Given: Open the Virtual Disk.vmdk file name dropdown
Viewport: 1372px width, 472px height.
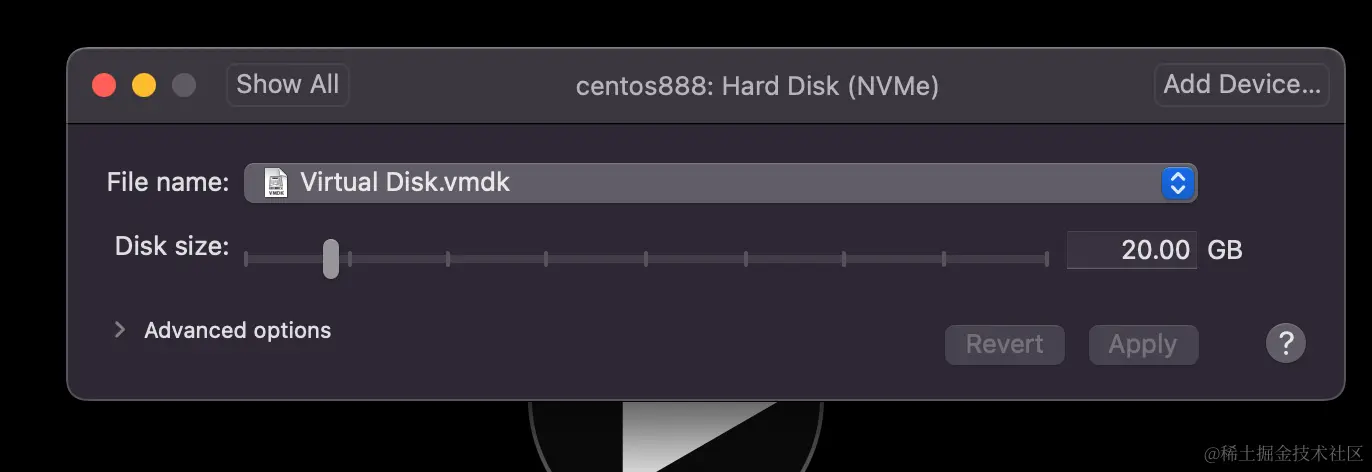Looking at the screenshot, I should [720, 183].
